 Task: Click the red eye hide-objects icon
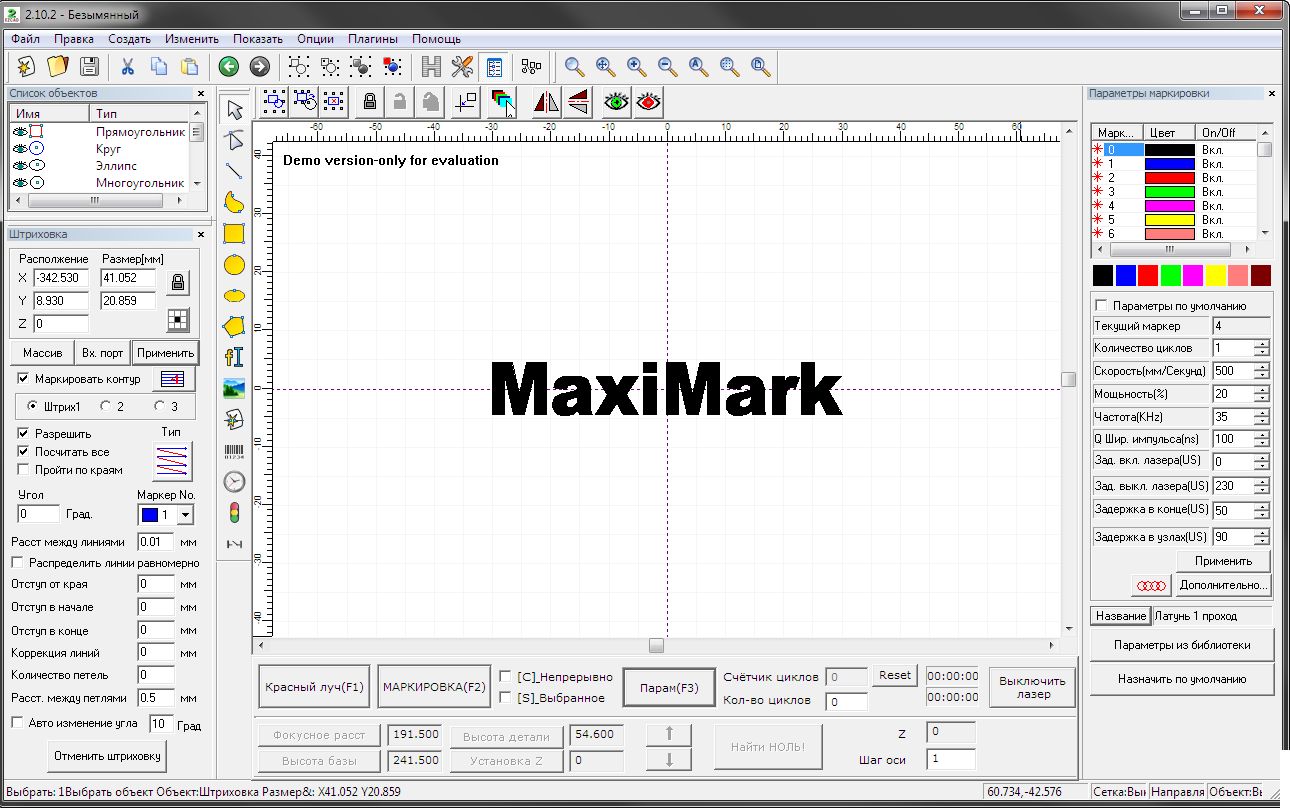[650, 101]
